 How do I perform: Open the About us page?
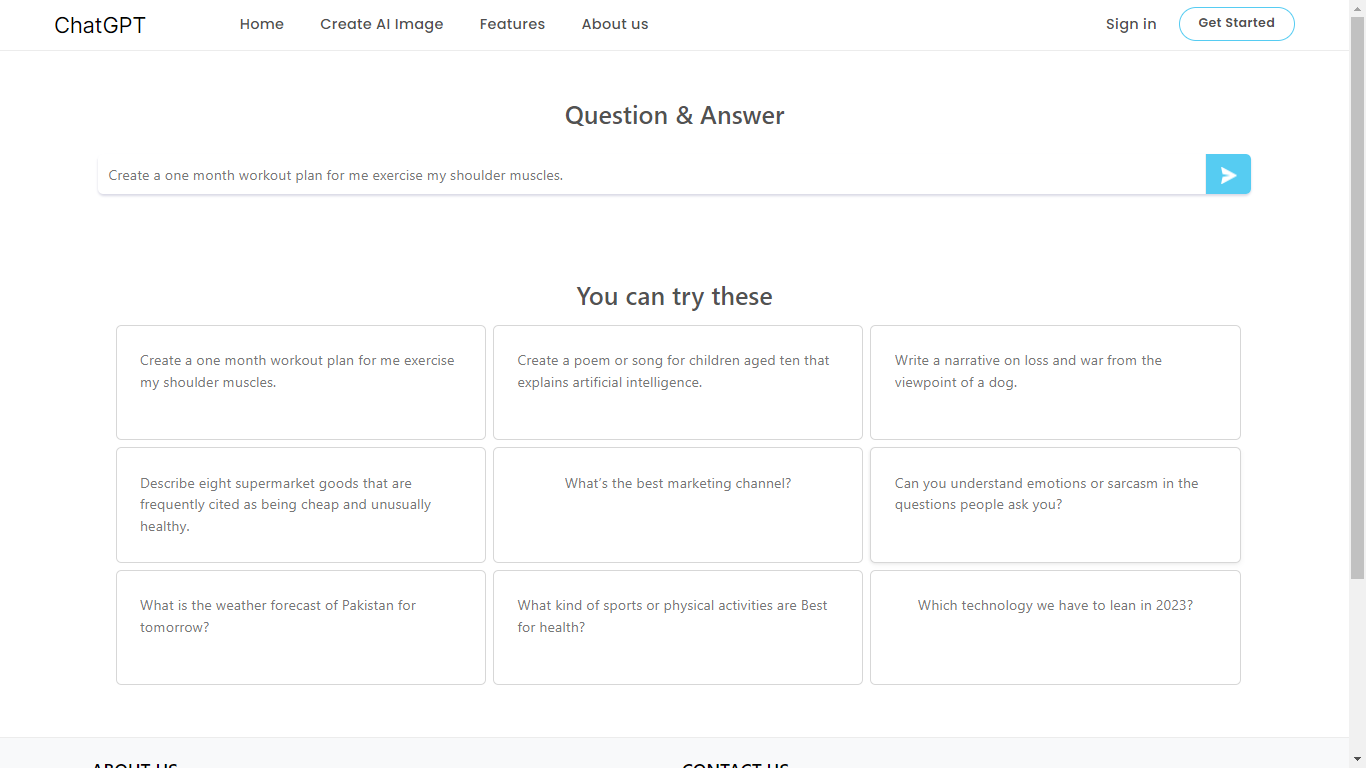click(614, 24)
